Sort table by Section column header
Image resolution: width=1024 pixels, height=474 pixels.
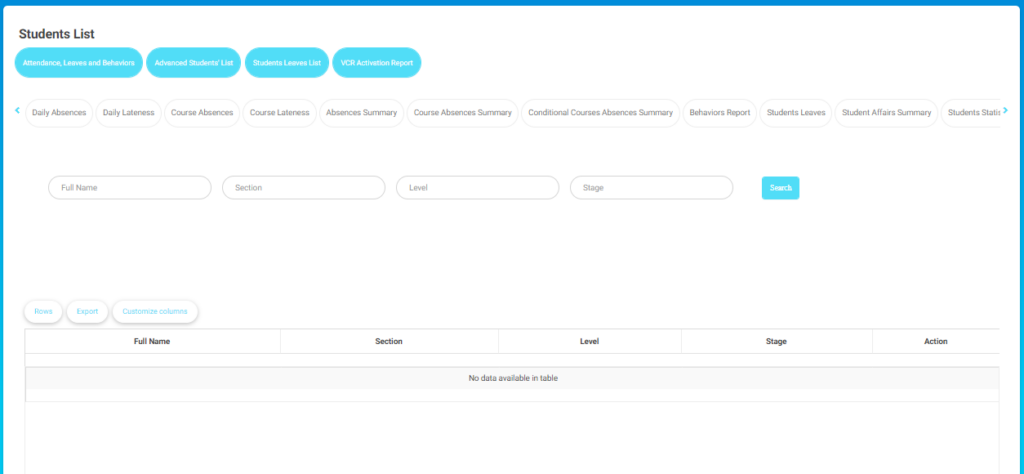(389, 341)
